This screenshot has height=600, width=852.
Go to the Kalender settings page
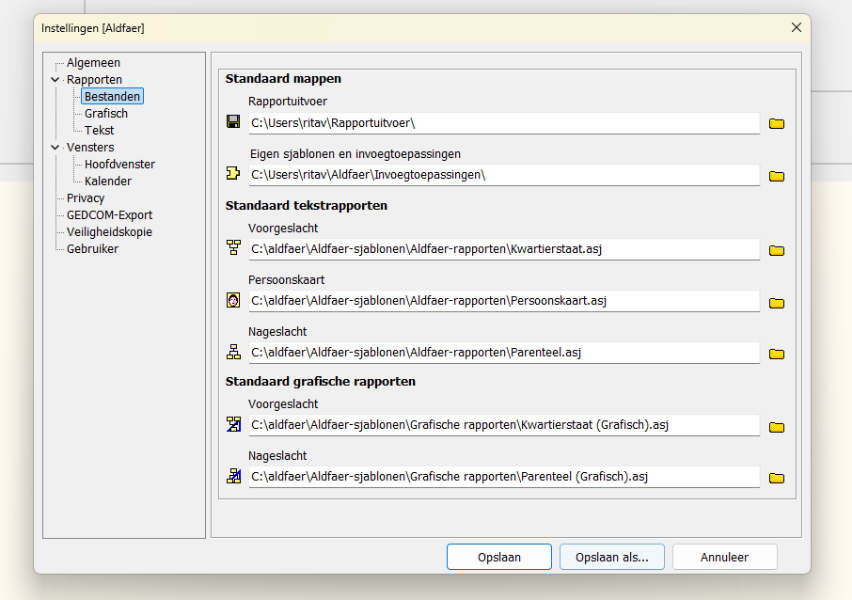108,181
